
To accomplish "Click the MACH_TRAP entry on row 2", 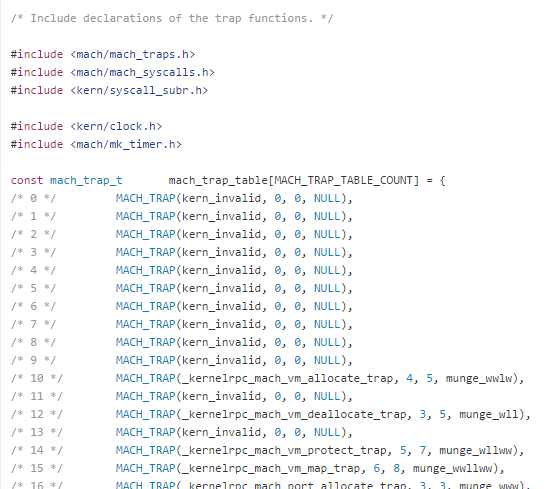I will (x=234, y=234).
